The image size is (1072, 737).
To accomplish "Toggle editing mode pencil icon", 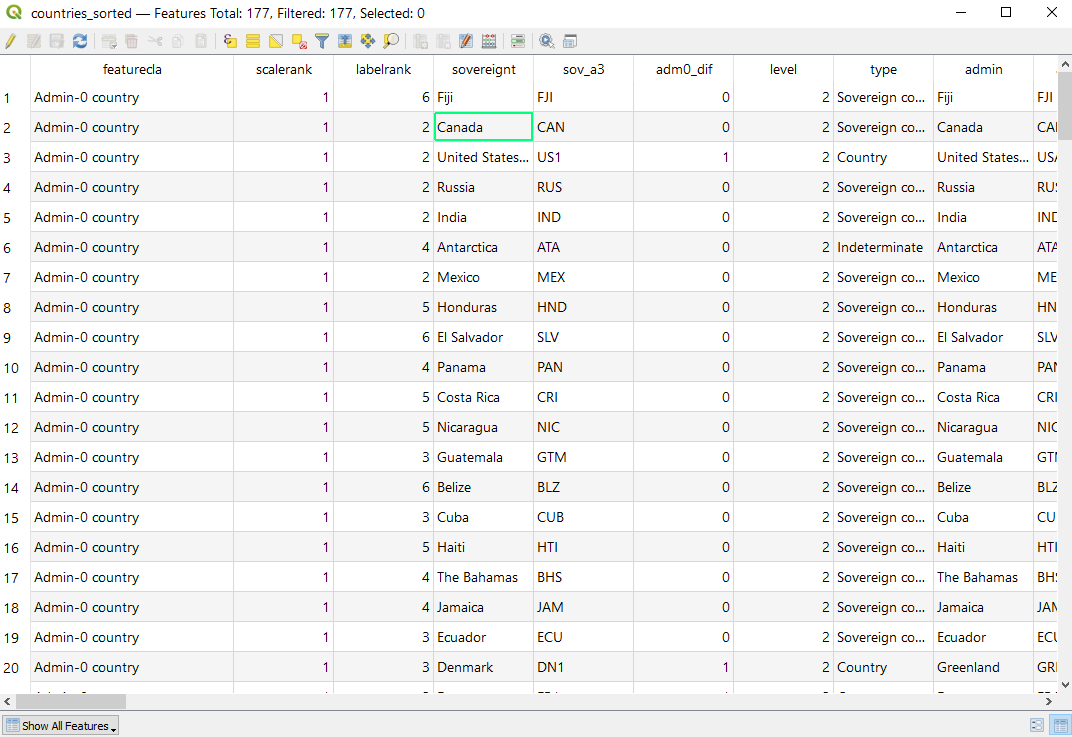I will [x=11, y=41].
